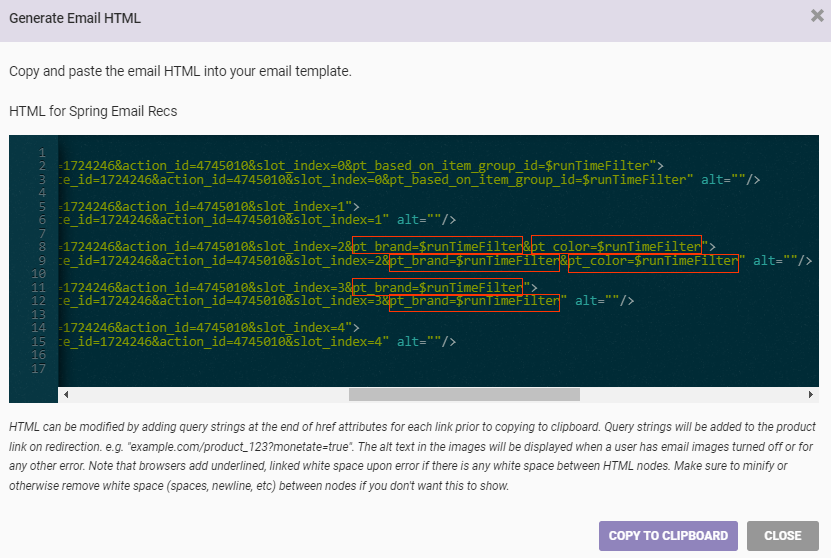Click the highlighted pt_brand parameter on line 8
The width and height of the screenshot is (831, 558).
436,246
